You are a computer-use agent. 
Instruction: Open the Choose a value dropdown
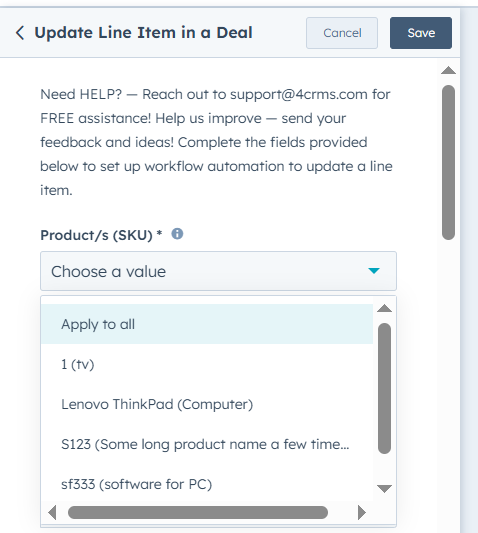(x=218, y=271)
